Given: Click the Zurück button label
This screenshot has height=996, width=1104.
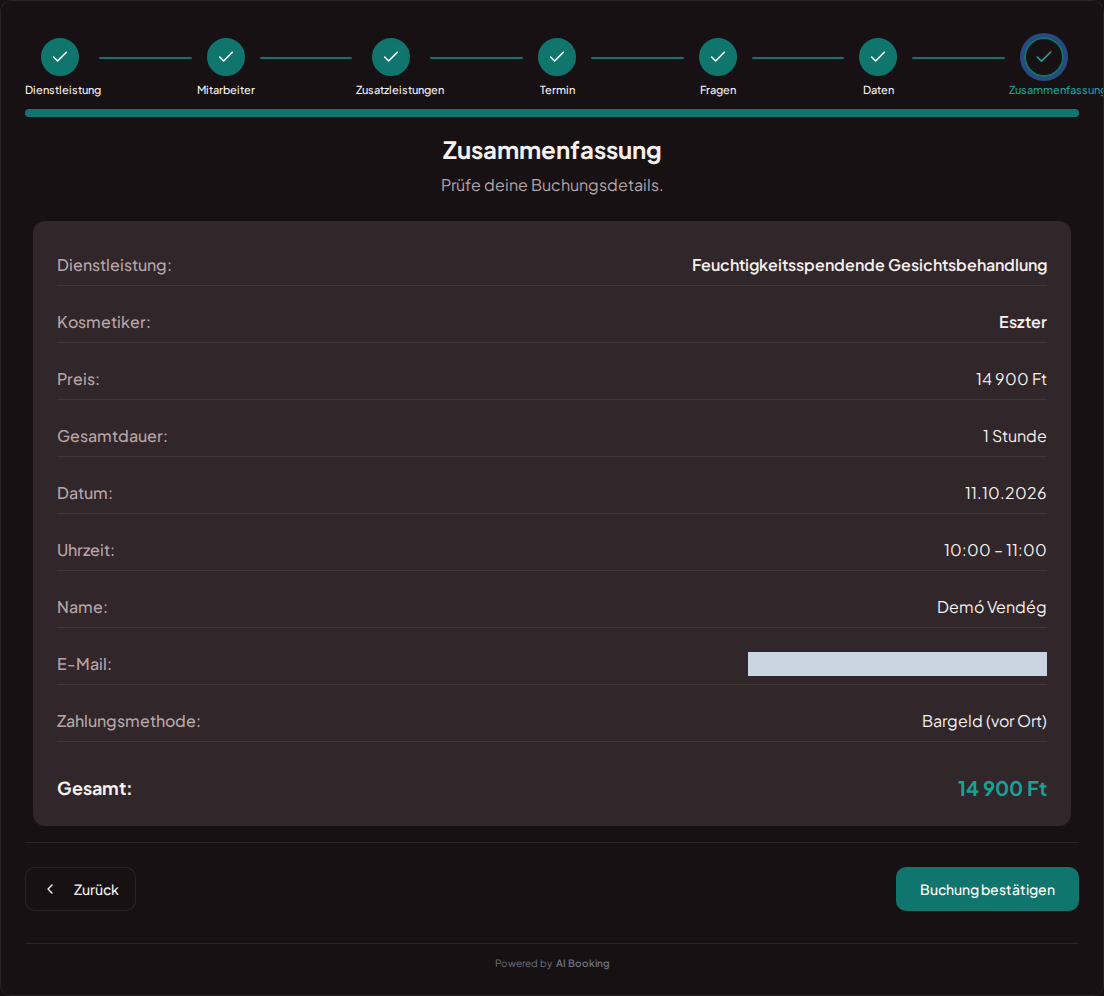Looking at the screenshot, I should pyautogui.click(x=96, y=890).
